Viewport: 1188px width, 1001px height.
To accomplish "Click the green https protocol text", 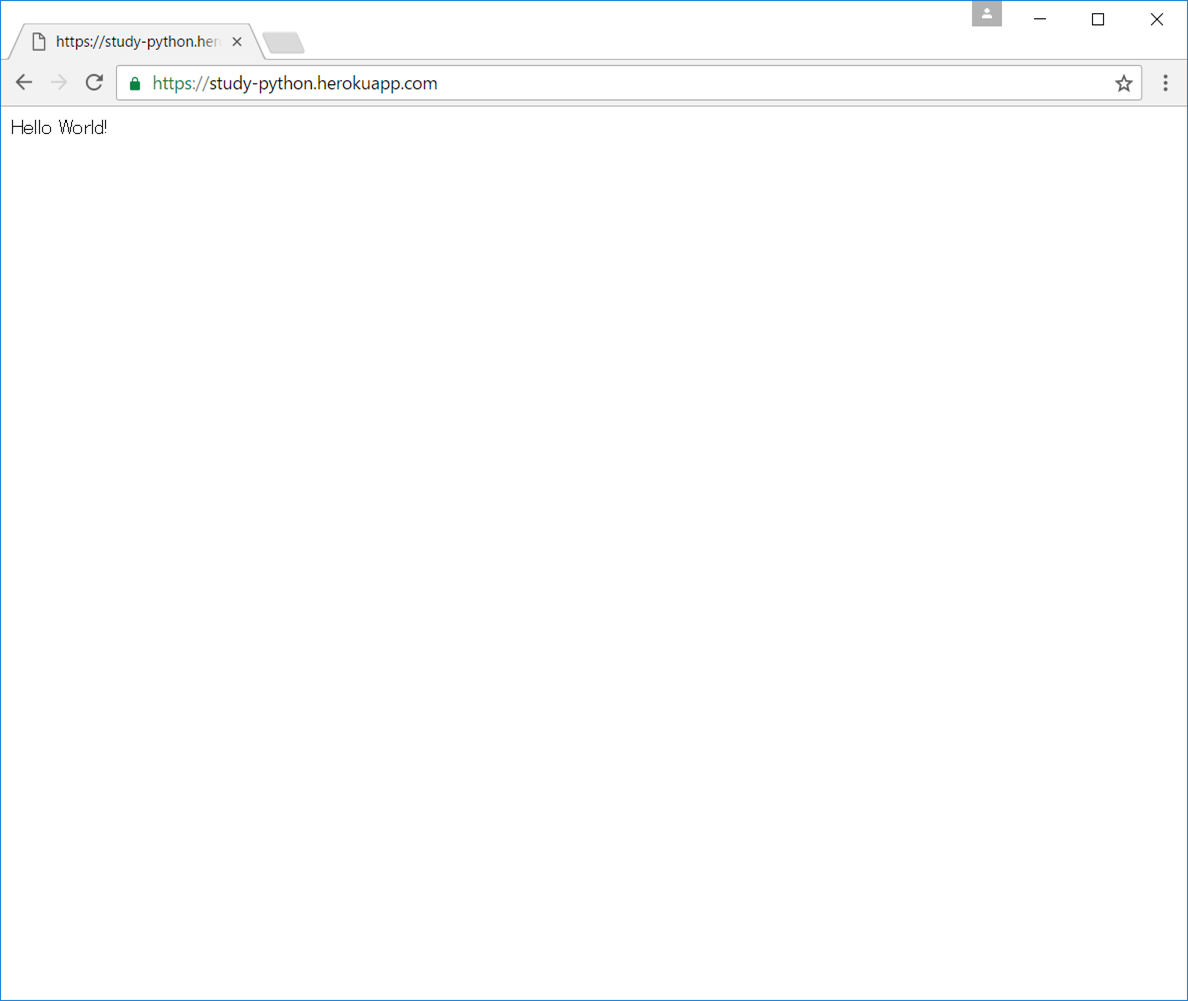I will 176,84.
